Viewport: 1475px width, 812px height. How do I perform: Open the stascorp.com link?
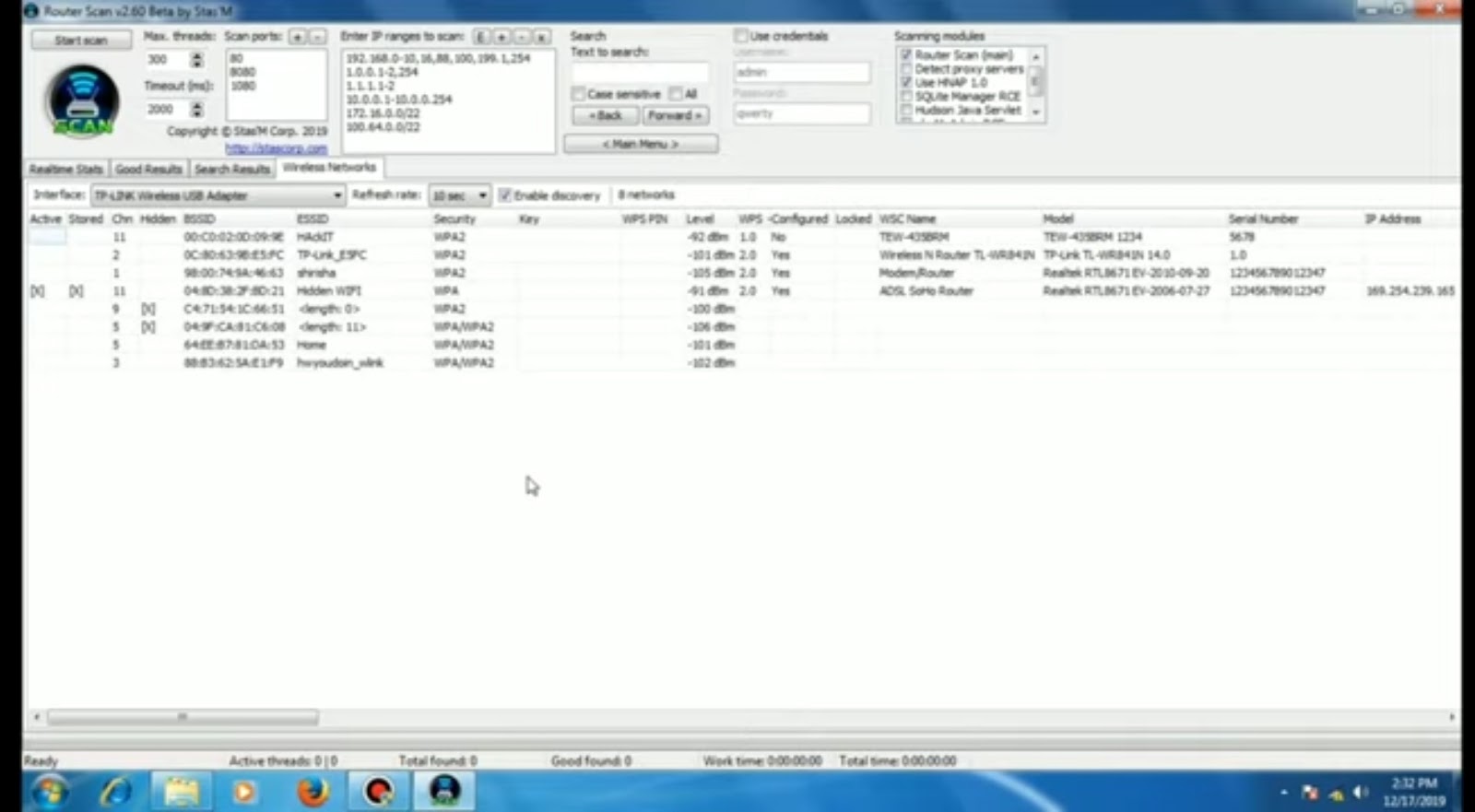276,148
